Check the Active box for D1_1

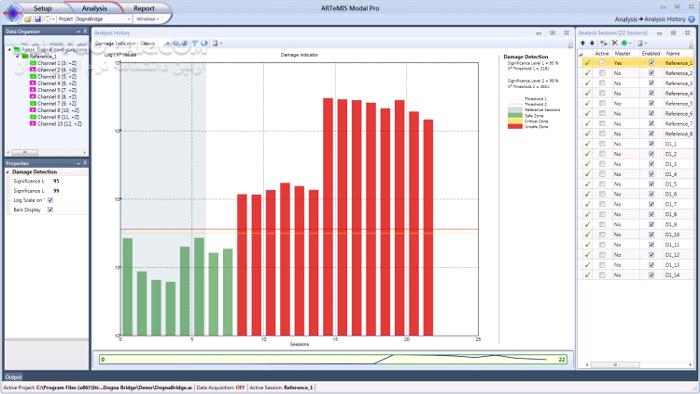602,144
